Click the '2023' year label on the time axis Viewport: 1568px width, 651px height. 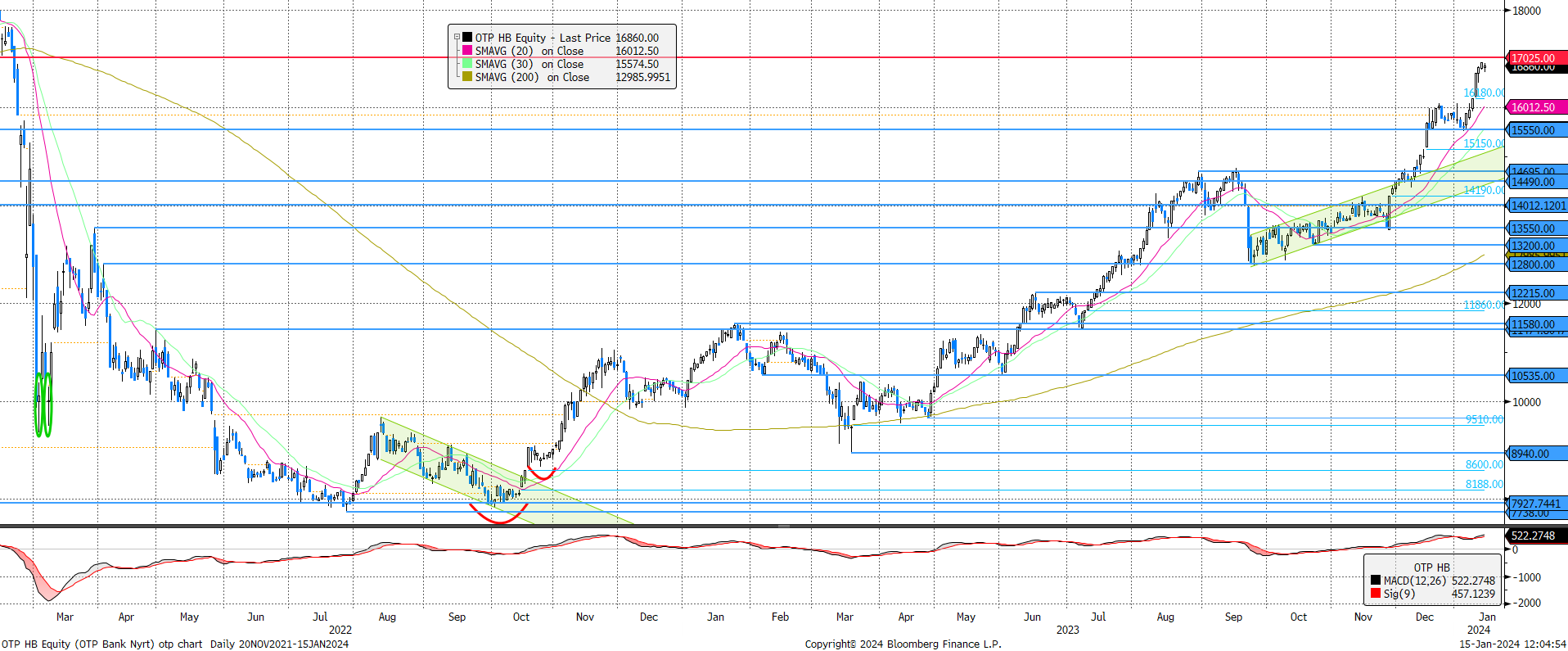pyautogui.click(x=1067, y=630)
